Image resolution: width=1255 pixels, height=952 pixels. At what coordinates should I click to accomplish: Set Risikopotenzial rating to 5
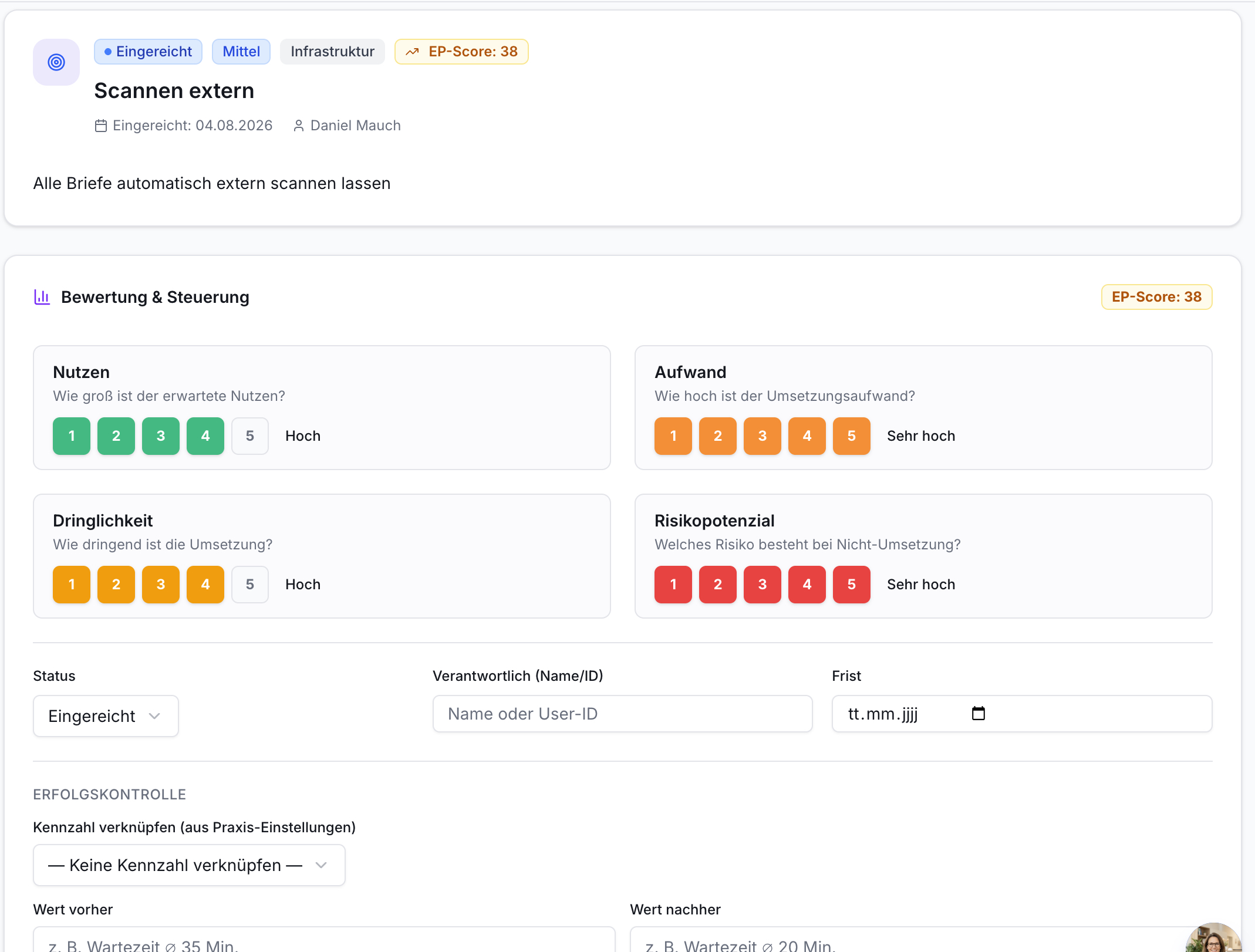pos(852,585)
